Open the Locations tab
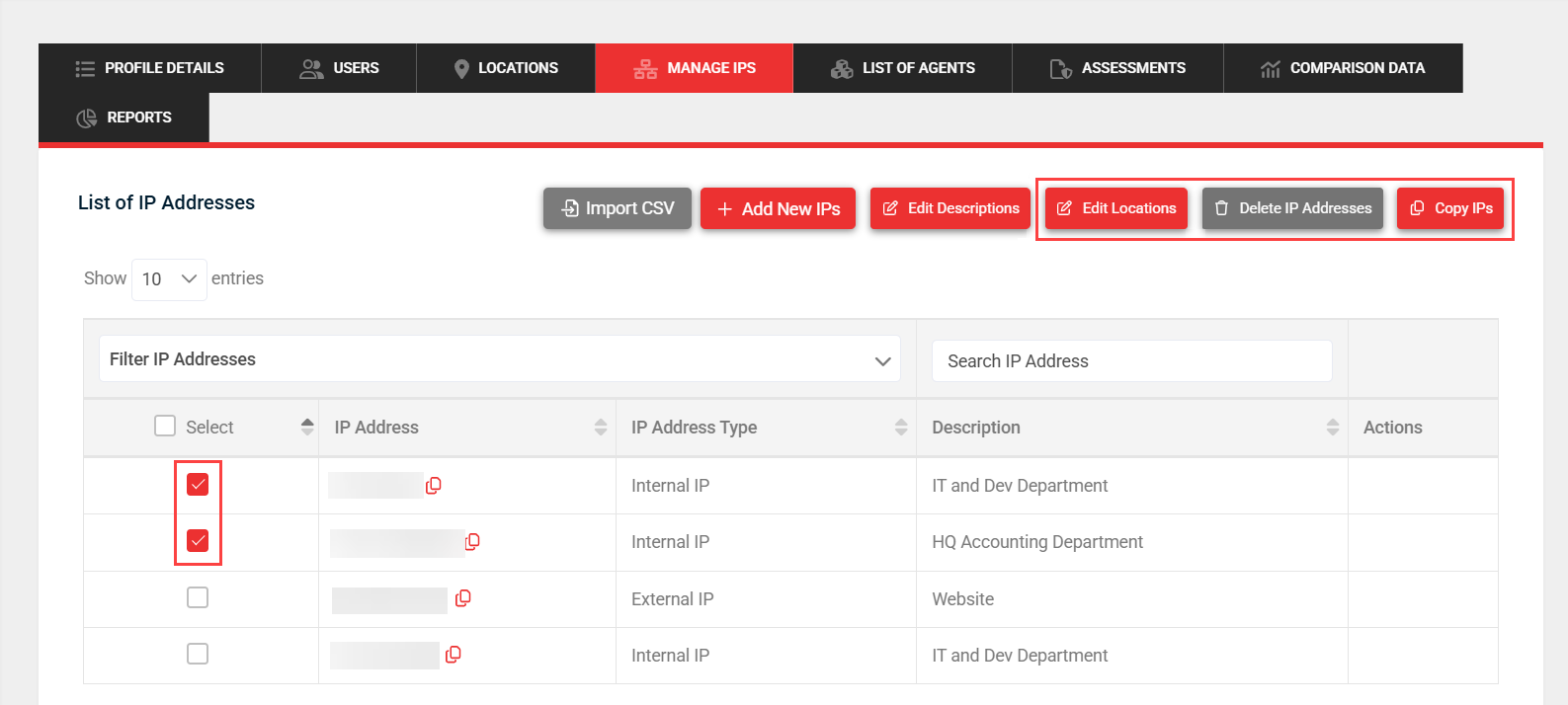The image size is (1568, 705). (506, 68)
